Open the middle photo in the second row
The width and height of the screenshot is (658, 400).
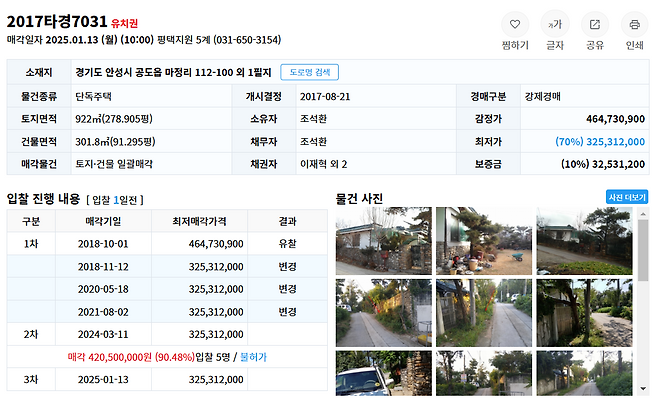pyautogui.click(x=484, y=313)
